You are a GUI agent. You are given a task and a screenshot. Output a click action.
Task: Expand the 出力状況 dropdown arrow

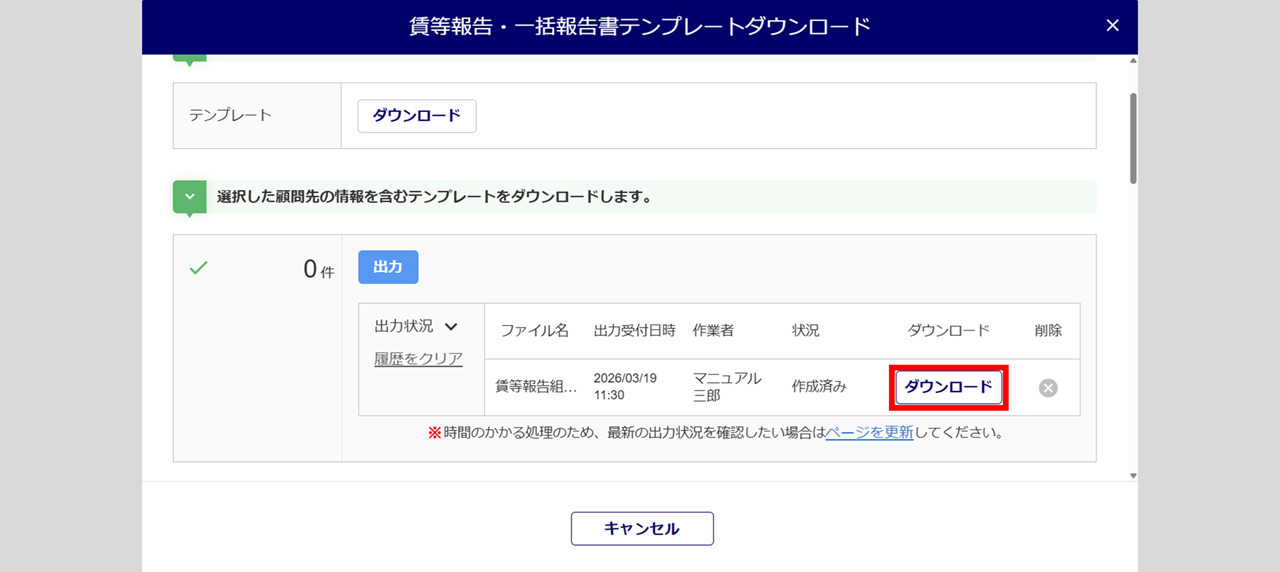[450, 327]
